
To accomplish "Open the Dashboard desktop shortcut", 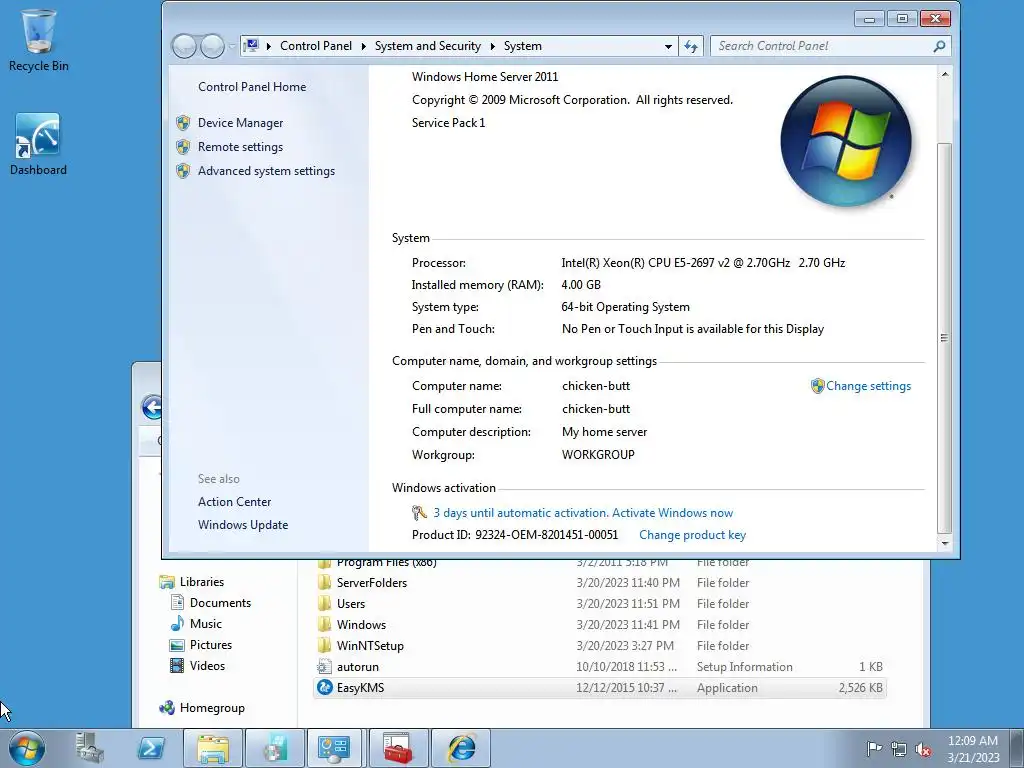I will pyautogui.click(x=38, y=145).
